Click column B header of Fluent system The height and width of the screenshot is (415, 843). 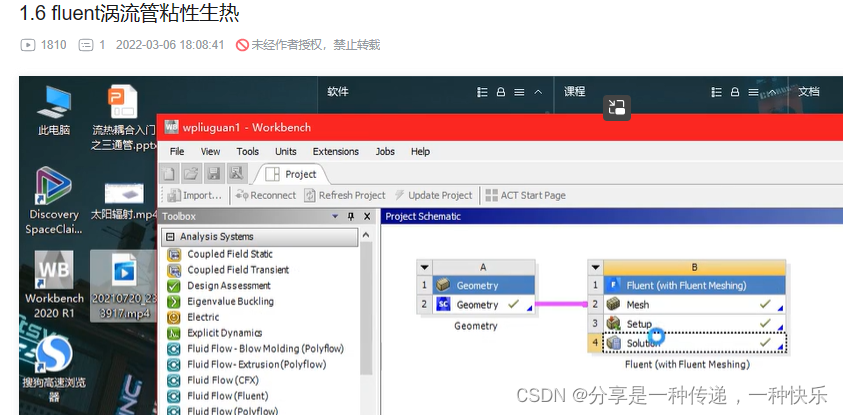tap(694, 267)
